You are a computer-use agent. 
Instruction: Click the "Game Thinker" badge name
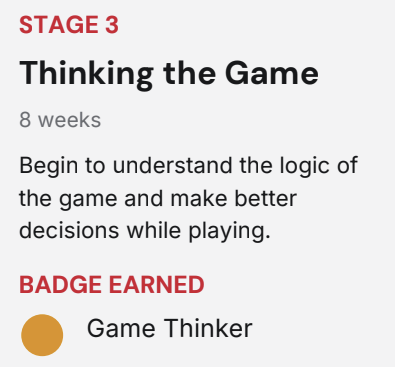point(170,328)
